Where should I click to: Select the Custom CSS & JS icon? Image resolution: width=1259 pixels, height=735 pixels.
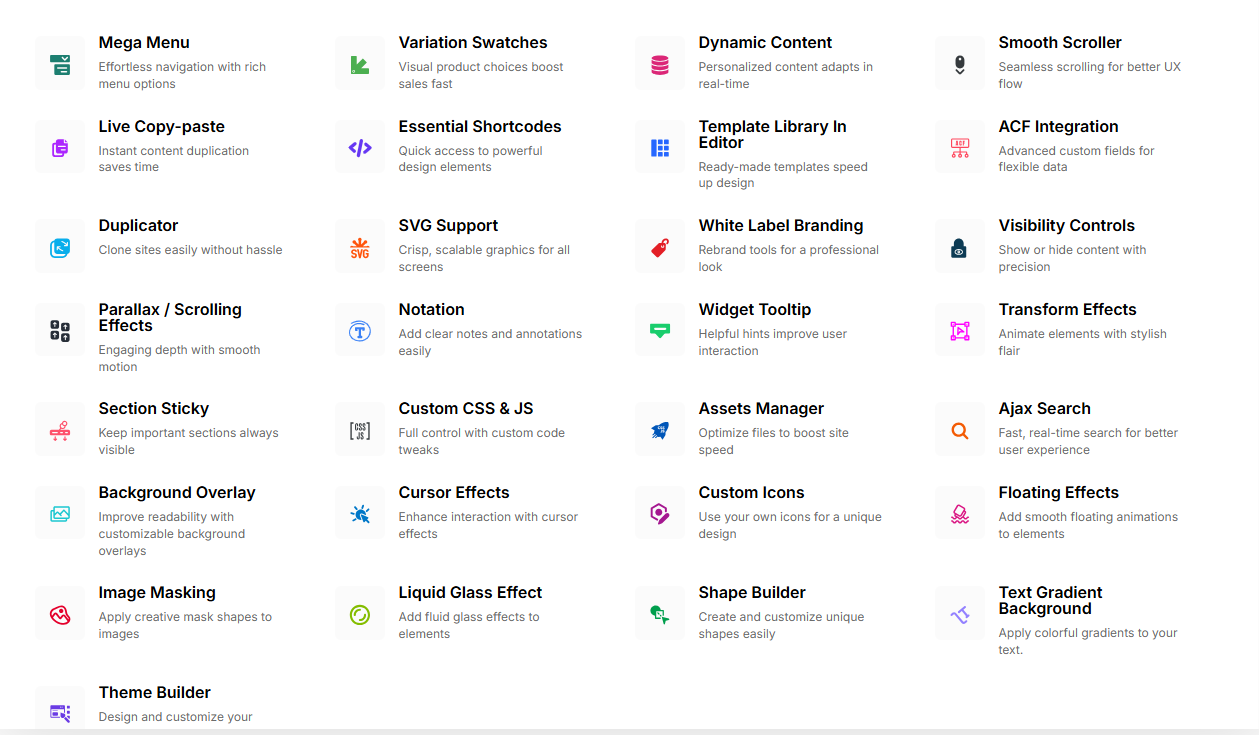[360, 431]
